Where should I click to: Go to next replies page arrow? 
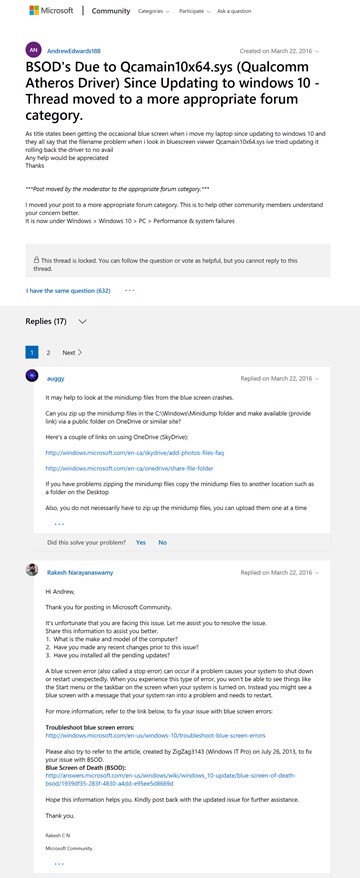(x=72, y=353)
